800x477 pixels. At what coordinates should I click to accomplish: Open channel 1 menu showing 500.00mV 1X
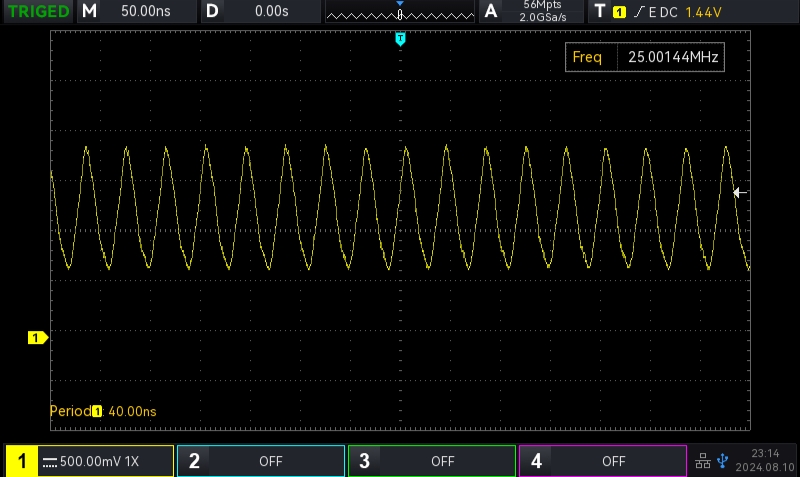tap(89, 461)
